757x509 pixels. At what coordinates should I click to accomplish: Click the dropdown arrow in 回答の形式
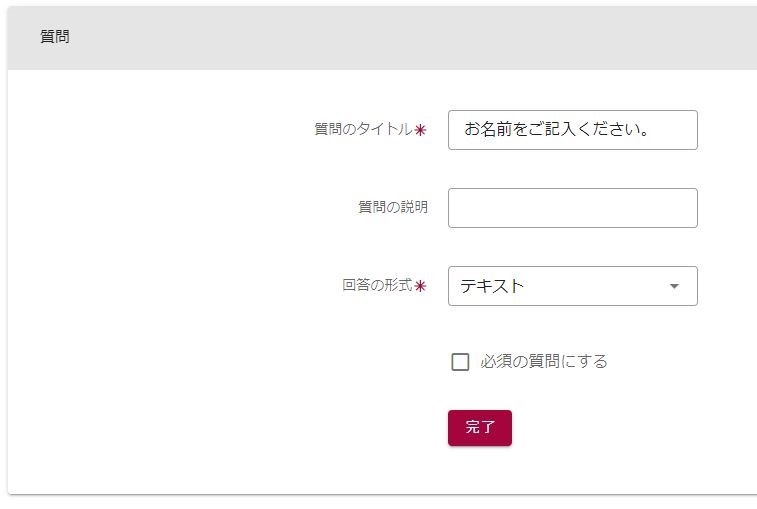click(674, 286)
